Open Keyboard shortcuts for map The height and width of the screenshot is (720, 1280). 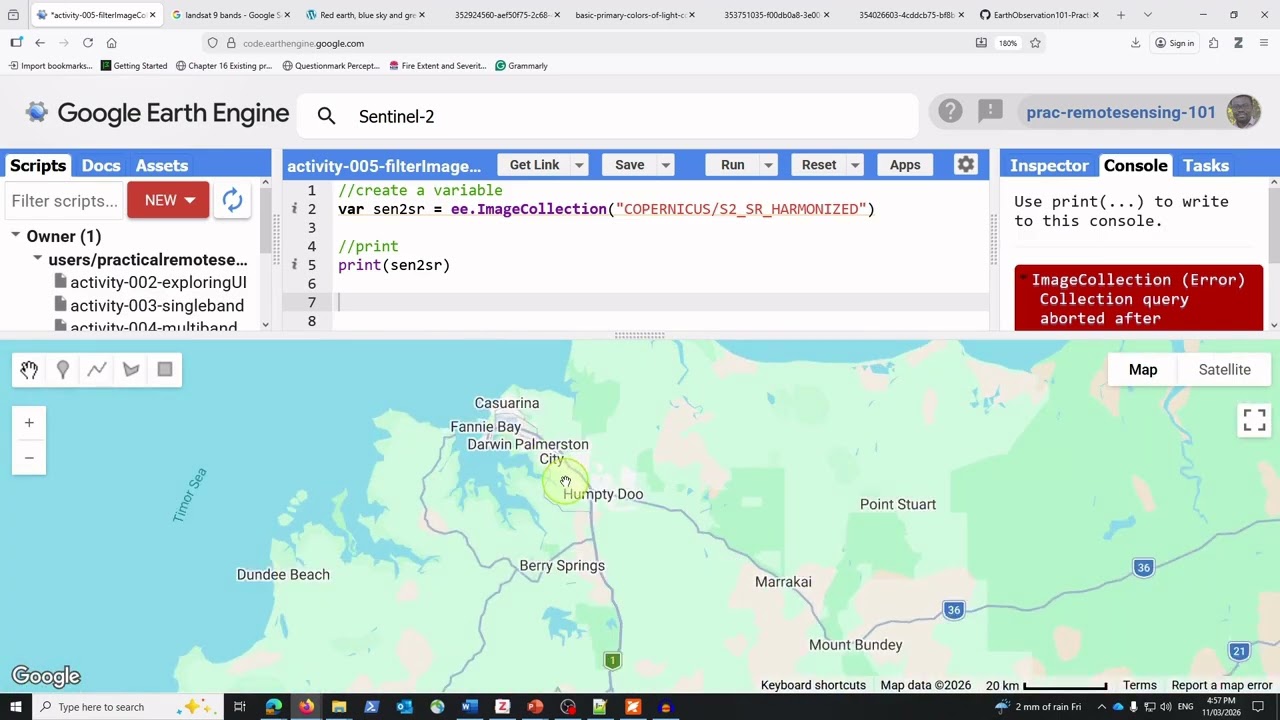[x=813, y=685]
